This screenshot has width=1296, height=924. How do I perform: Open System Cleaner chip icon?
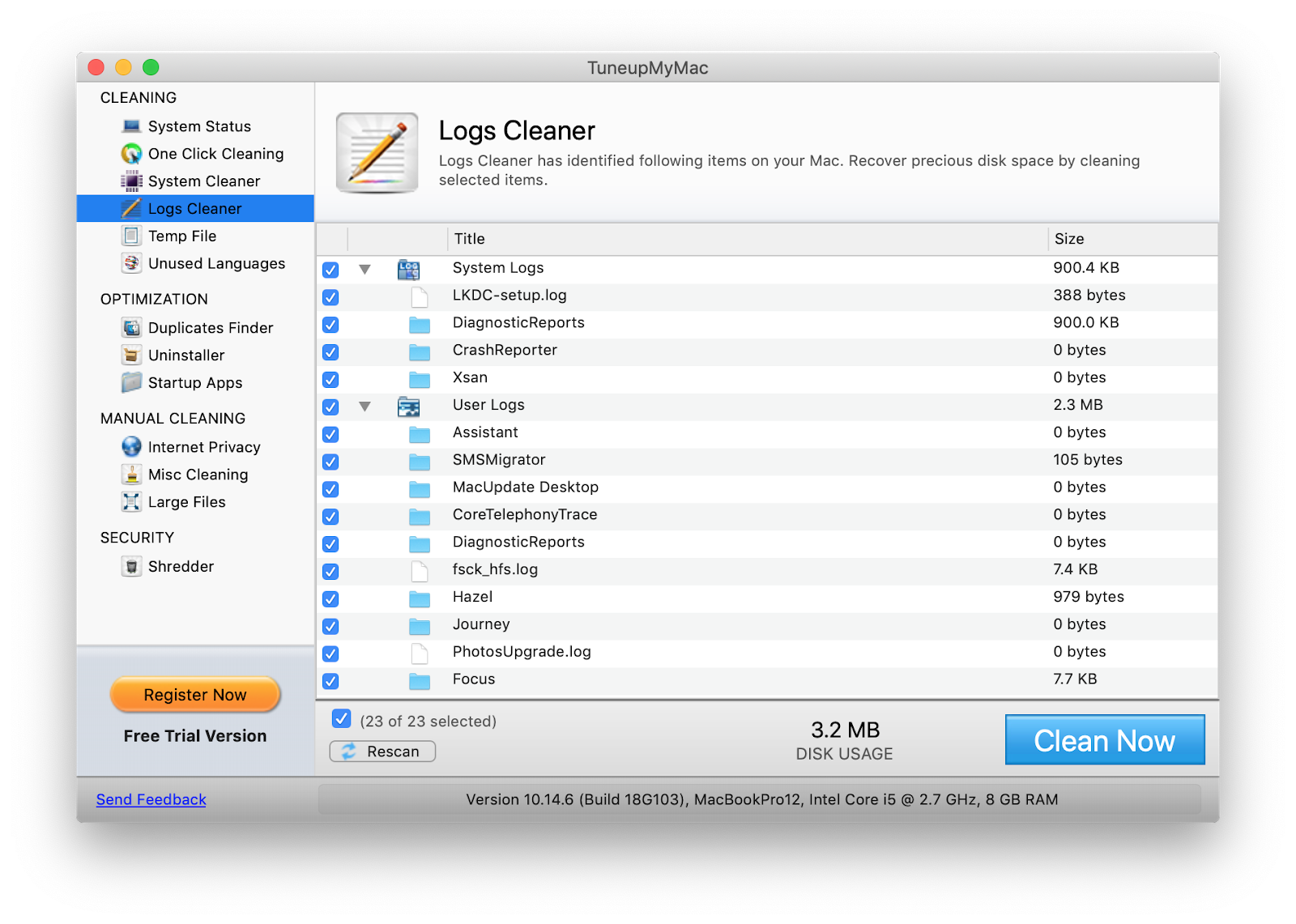pos(131,181)
